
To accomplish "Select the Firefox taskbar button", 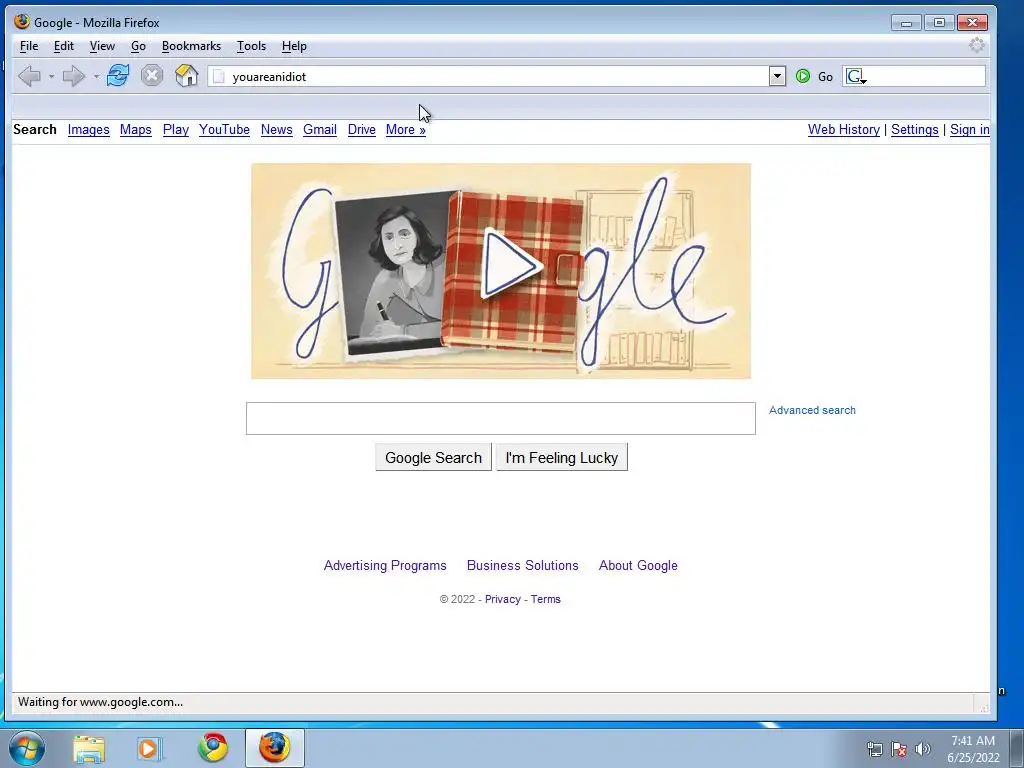I will [x=275, y=748].
